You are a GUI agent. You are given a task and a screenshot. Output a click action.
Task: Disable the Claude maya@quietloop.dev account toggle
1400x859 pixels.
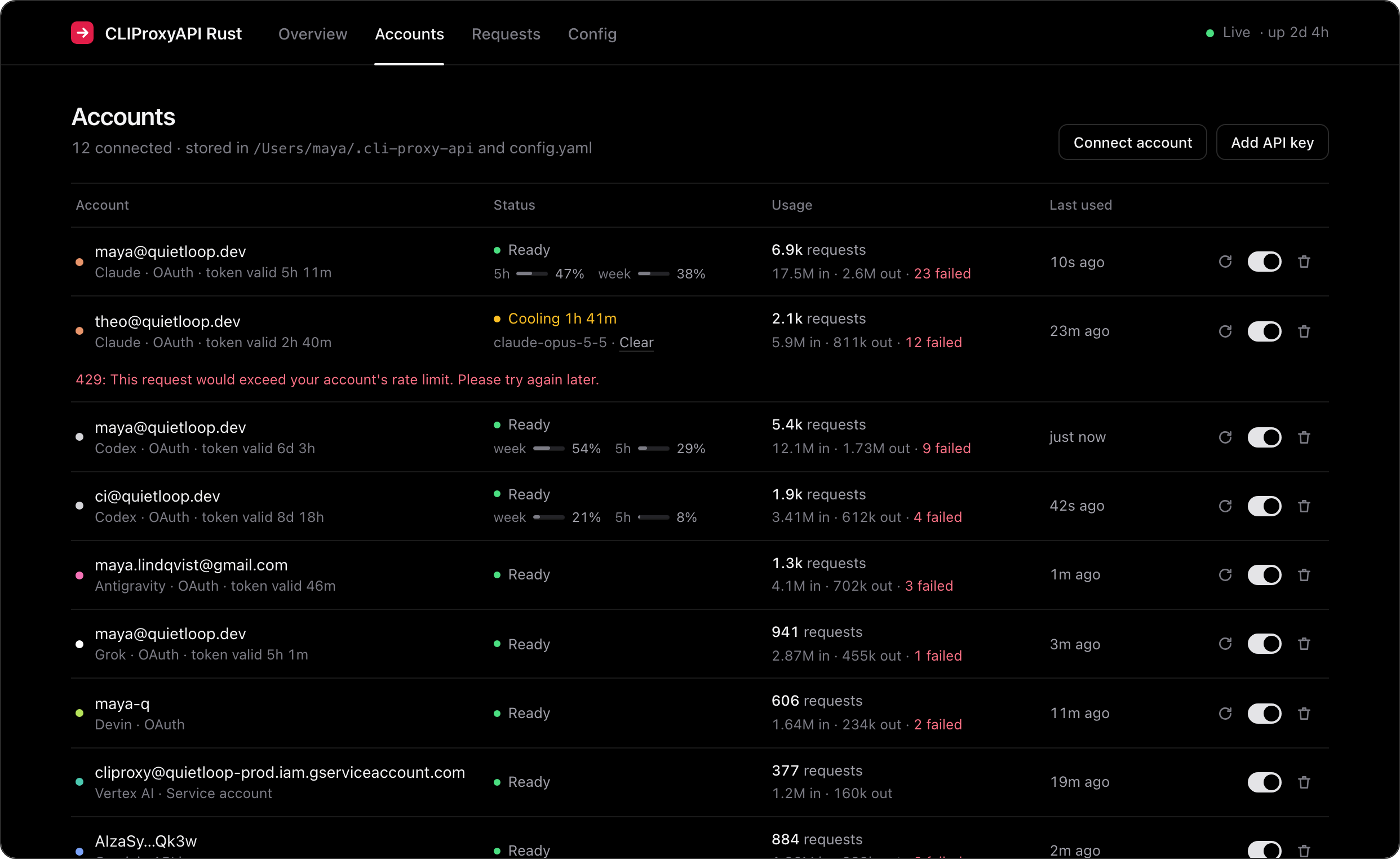tap(1264, 262)
